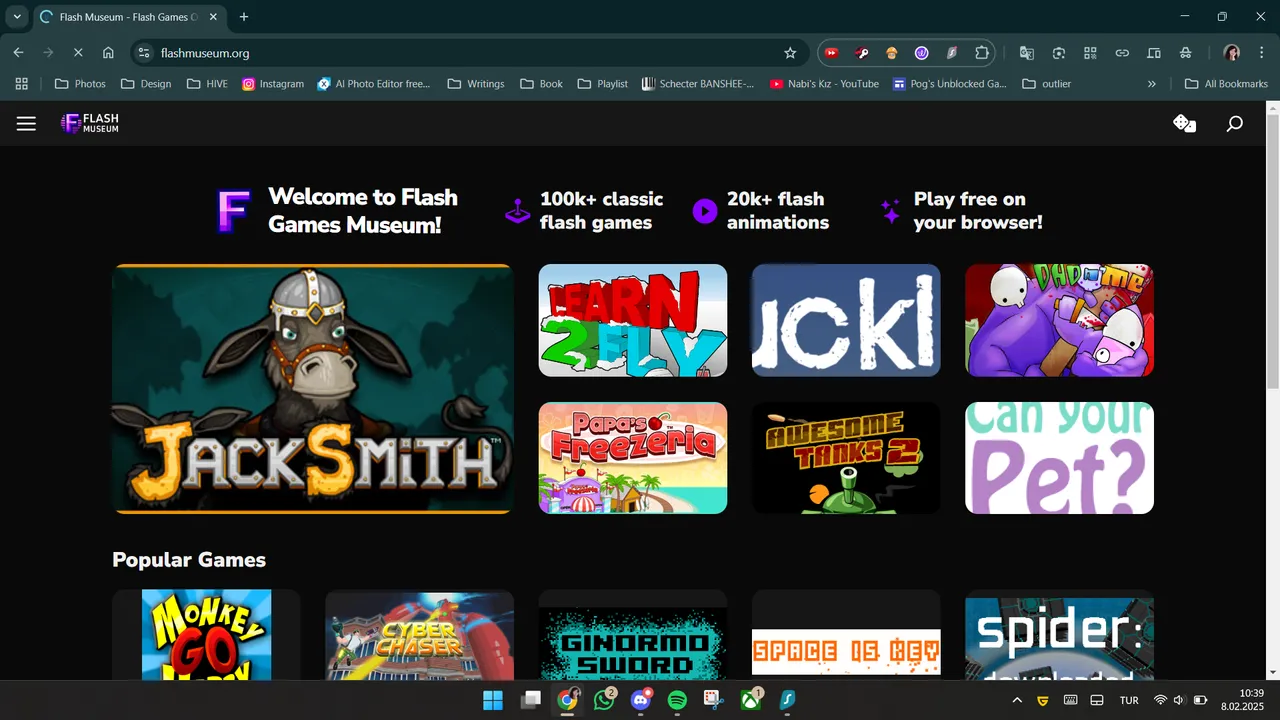
Task: Open the hamburger menu on Flash Museum
Action: [x=26, y=123]
